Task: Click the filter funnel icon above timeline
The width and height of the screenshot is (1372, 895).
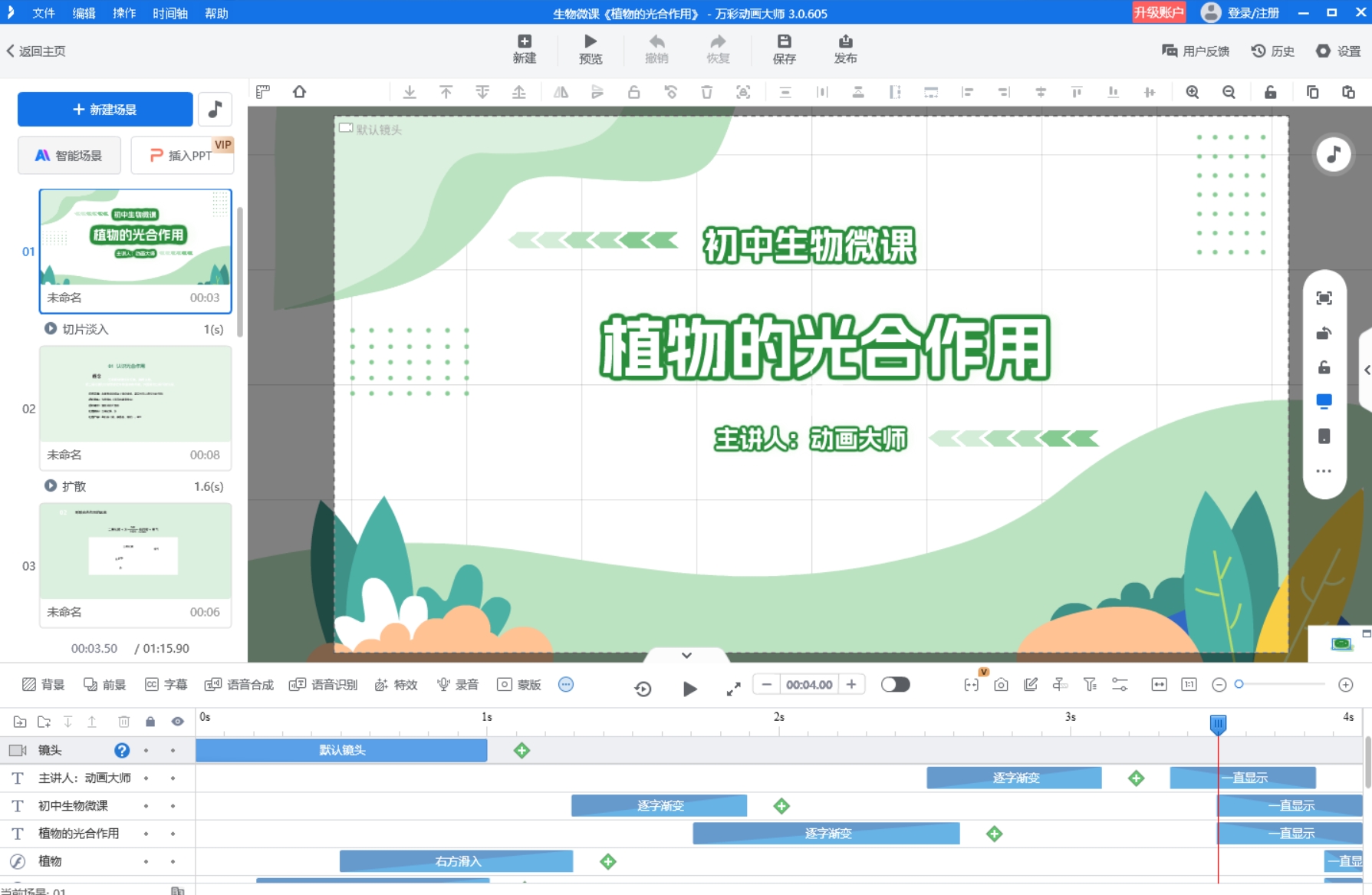Action: tap(1090, 685)
